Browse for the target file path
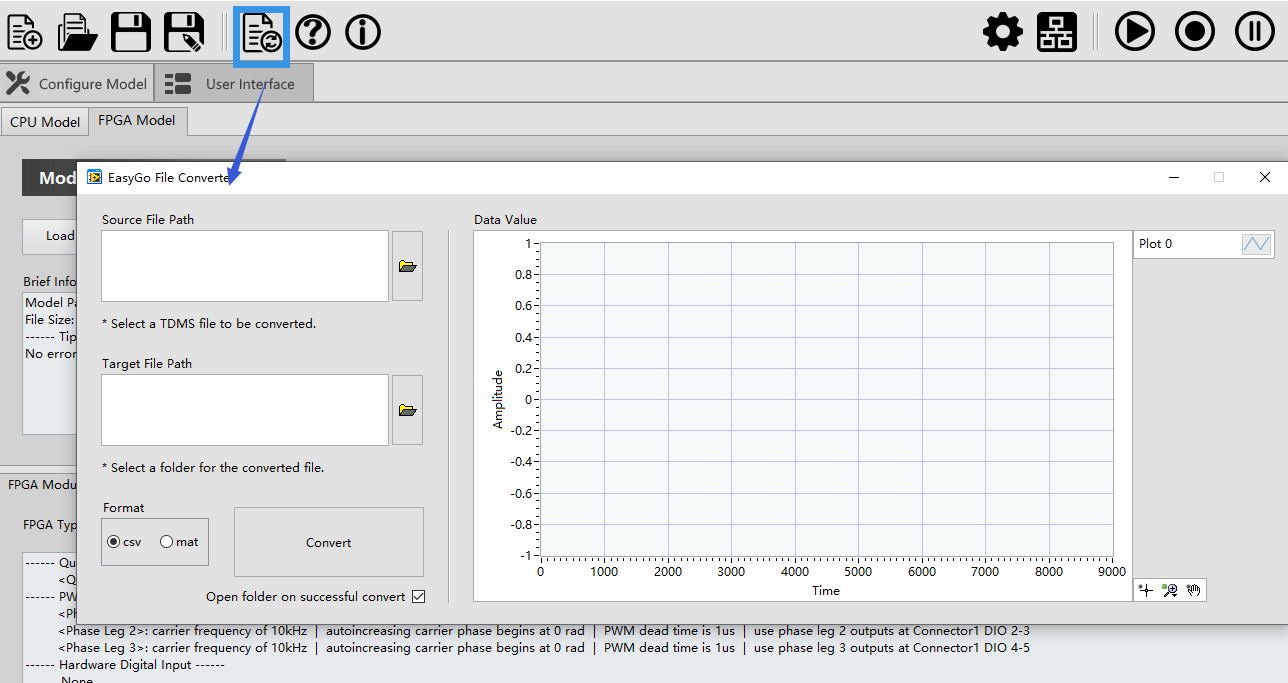1288x683 pixels. click(x=407, y=410)
